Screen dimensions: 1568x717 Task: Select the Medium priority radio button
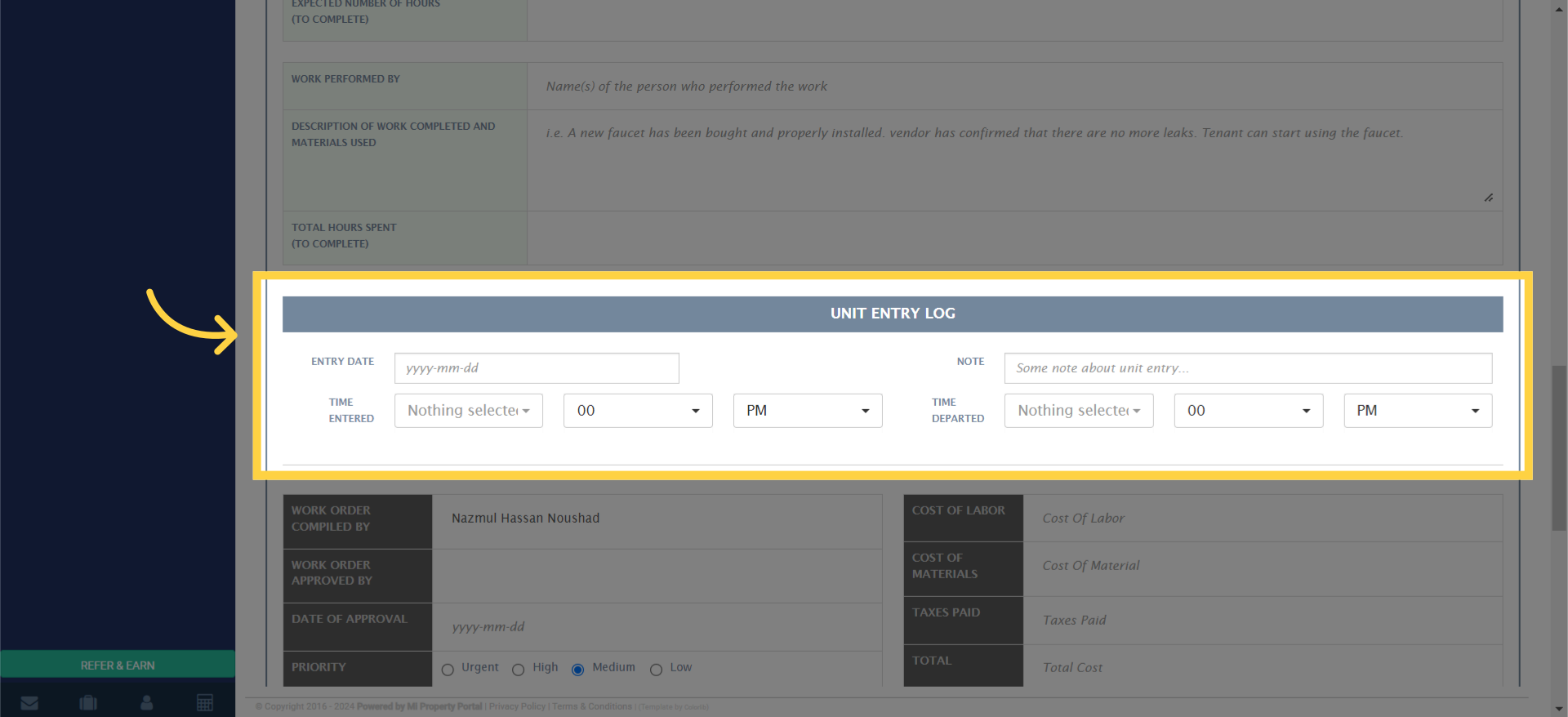(577, 670)
